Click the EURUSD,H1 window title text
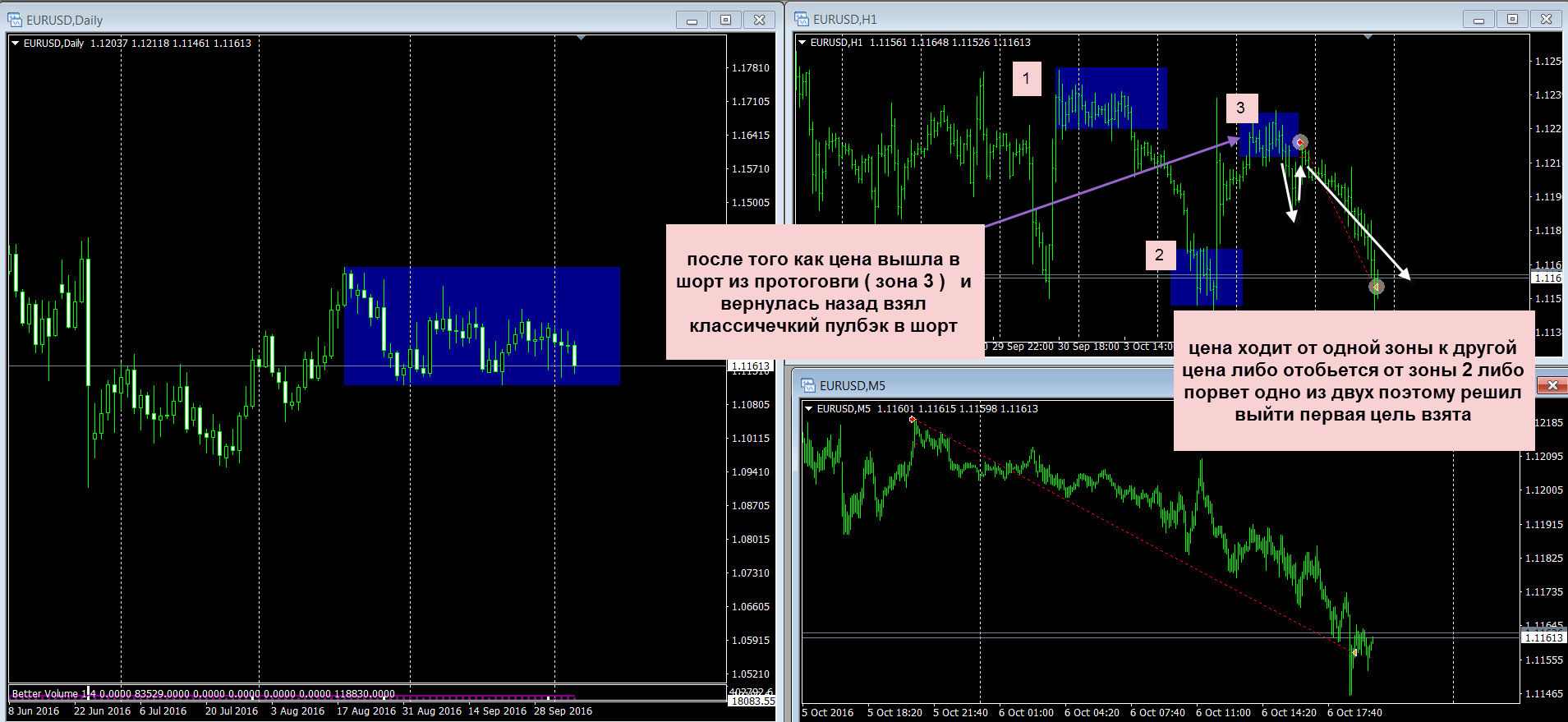 (845, 19)
